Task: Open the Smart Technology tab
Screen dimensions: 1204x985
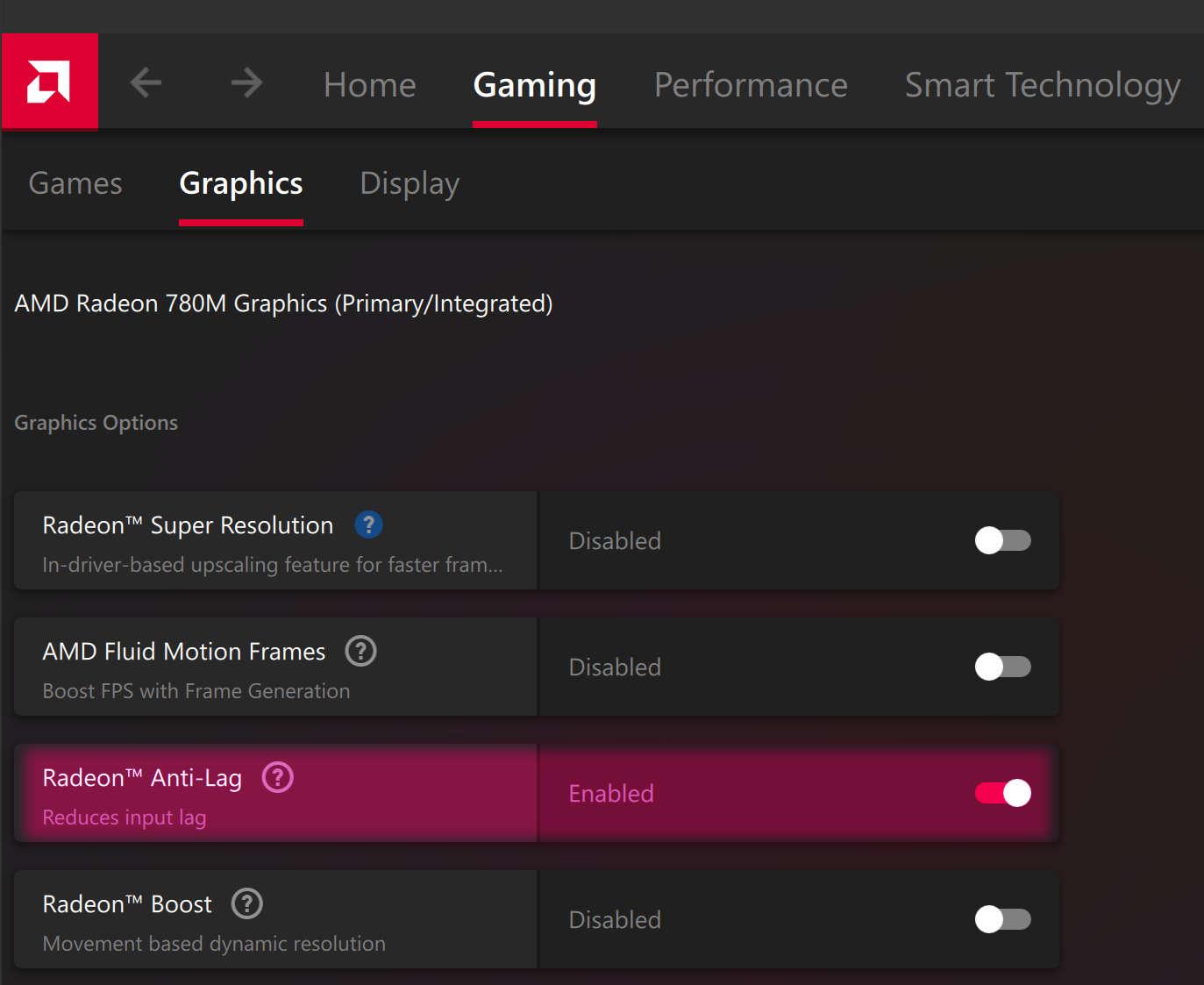Action: pyautogui.click(x=1042, y=85)
